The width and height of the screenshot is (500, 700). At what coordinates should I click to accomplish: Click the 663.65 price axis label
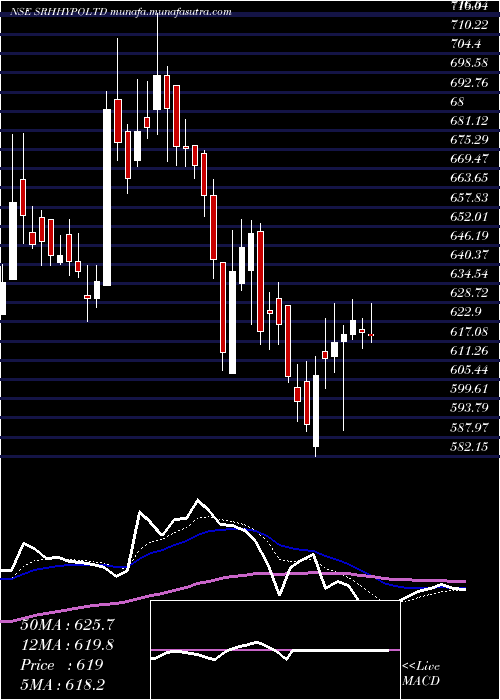(469, 179)
